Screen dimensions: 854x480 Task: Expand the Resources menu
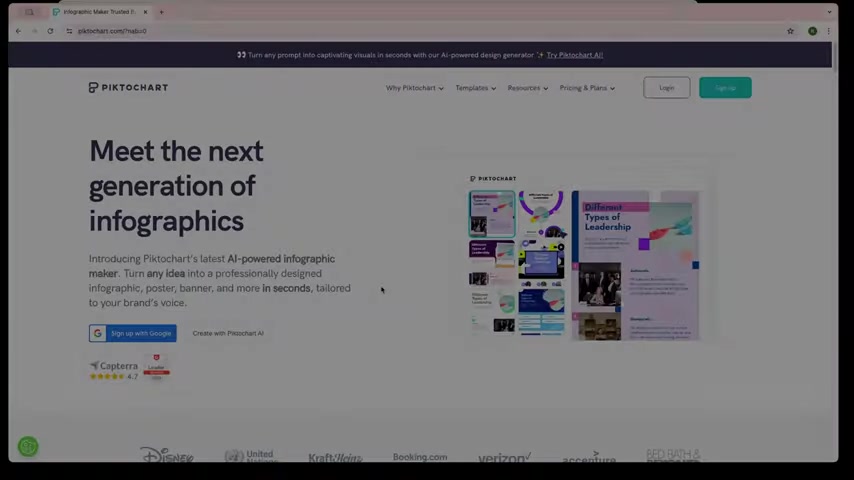pos(528,88)
